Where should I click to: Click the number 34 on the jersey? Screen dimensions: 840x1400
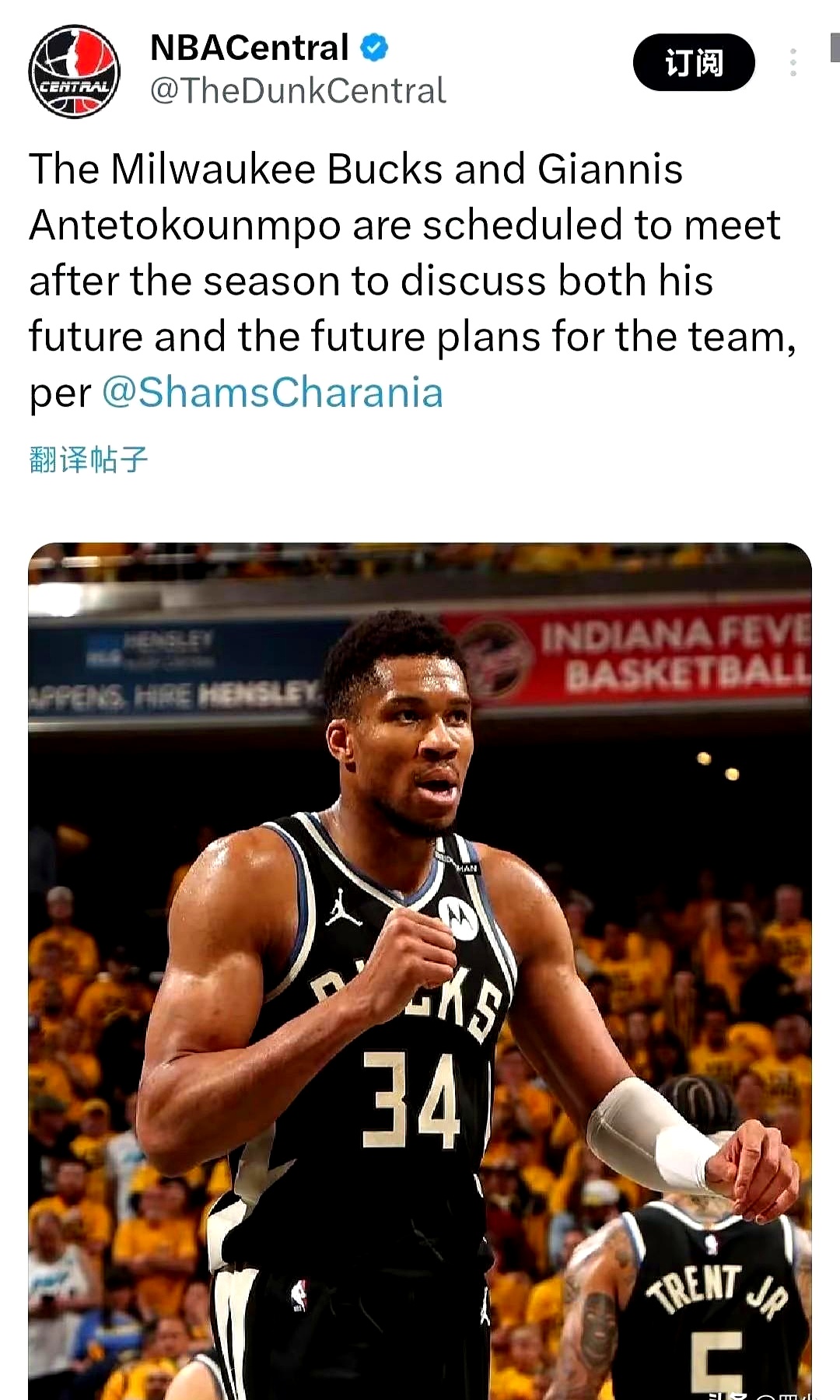point(412,1100)
